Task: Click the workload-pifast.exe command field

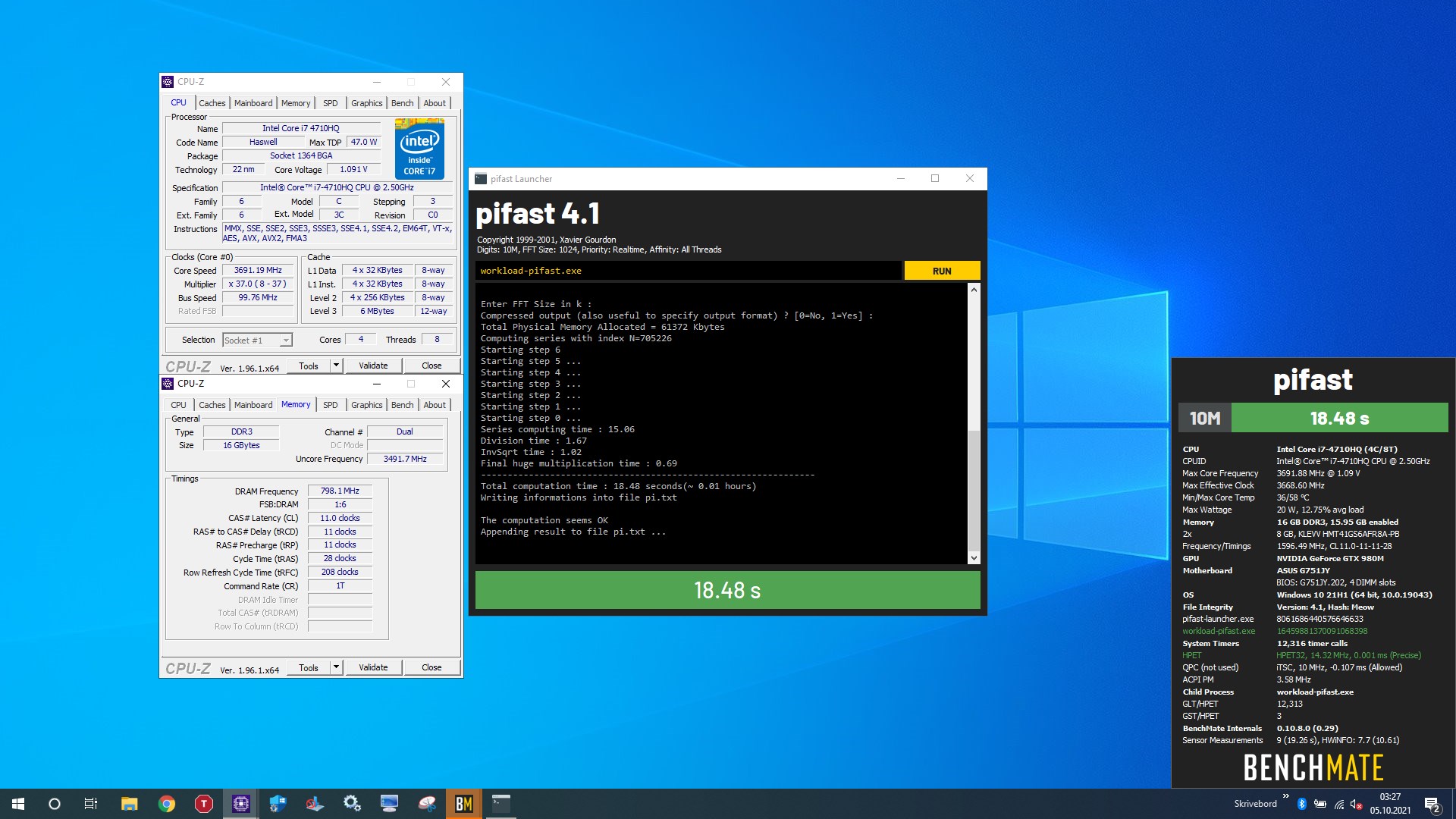Action: (689, 271)
